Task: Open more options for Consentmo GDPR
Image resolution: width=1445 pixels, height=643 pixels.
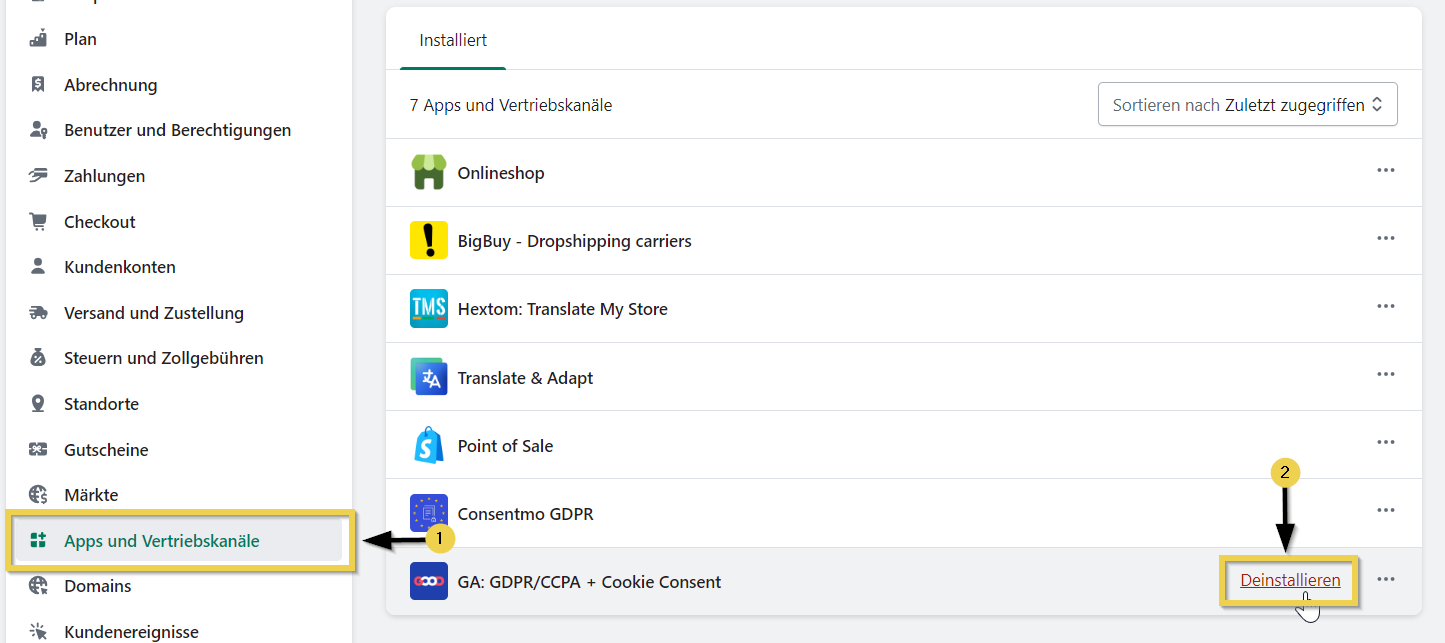Action: pos(1385,511)
